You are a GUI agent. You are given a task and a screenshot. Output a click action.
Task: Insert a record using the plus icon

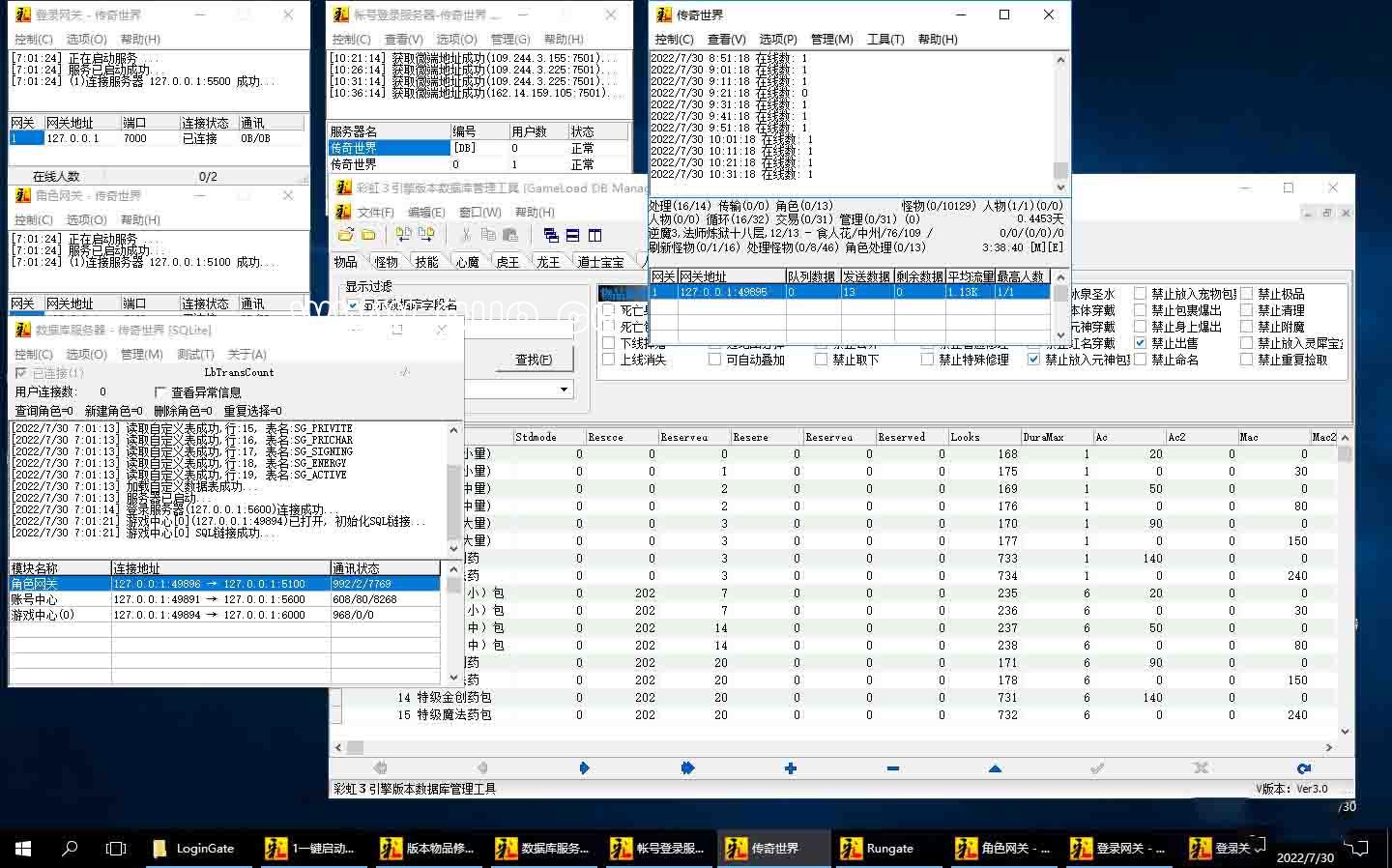coord(791,768)
